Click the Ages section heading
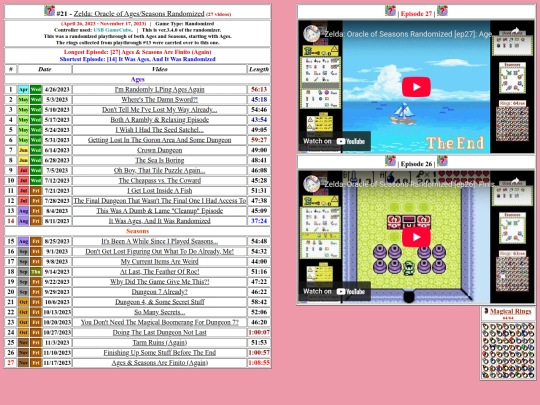The image size is (540, 405). coord(137,79)
